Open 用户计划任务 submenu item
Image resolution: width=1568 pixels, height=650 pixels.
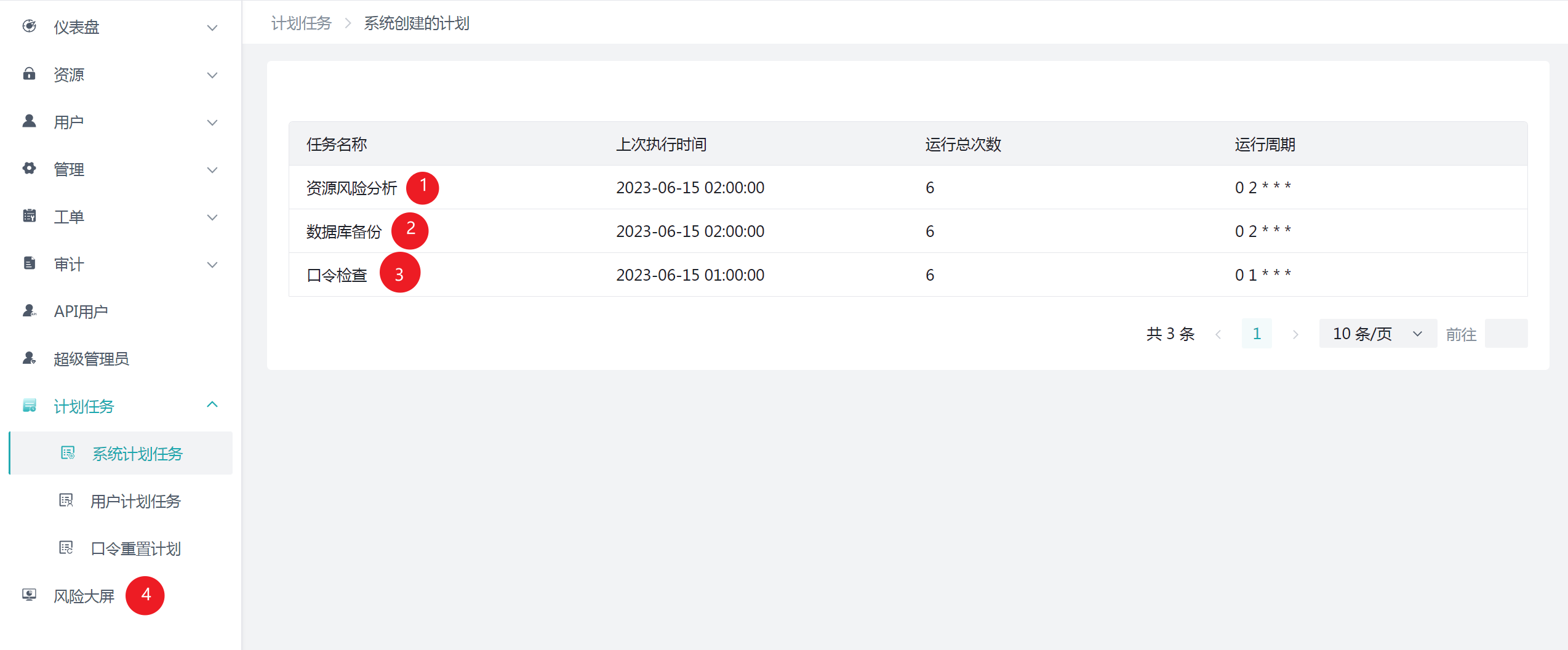point(135,501)
